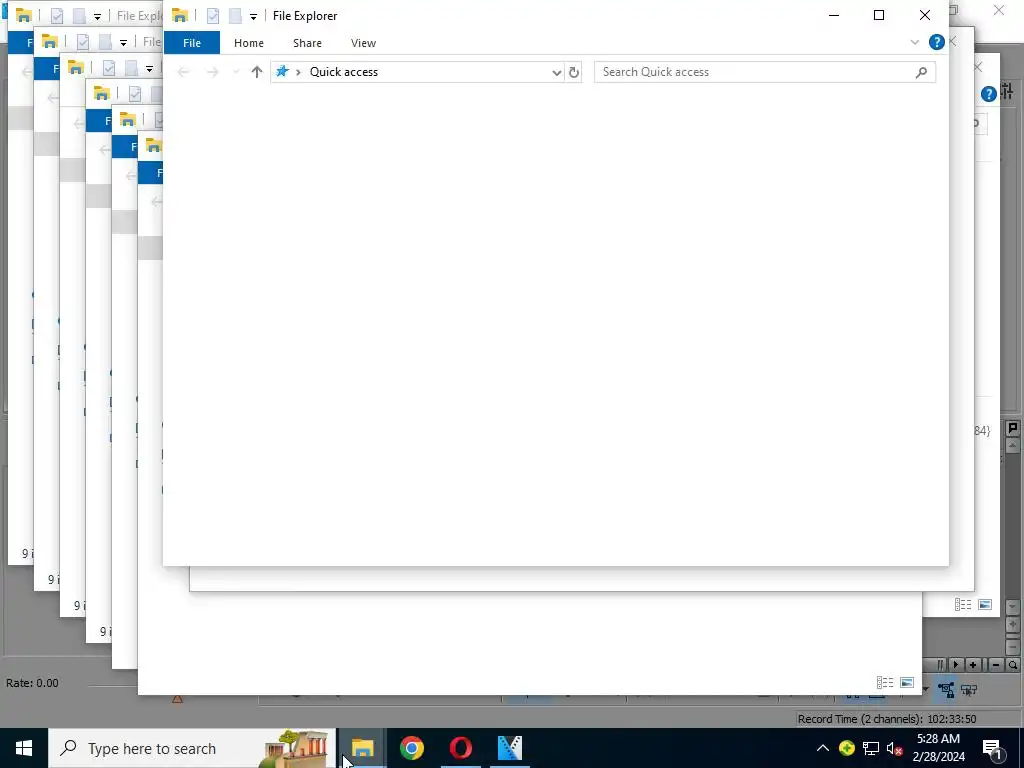Click the folder icon in front window's title bar
Screen dimensions: 1024x768
(180, 15)
